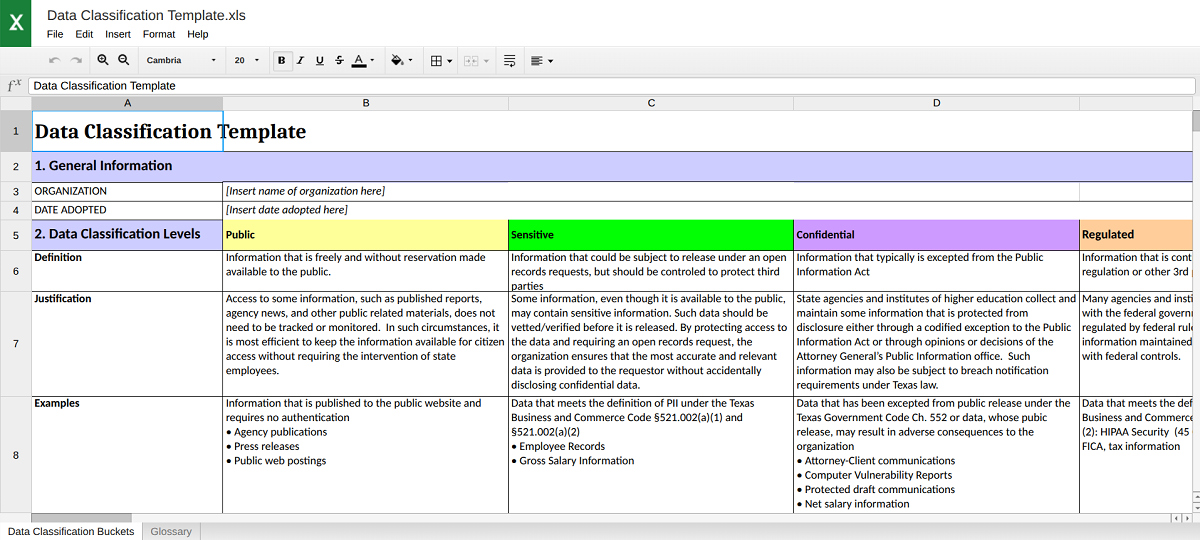This screenshot has width=1200, height=540.
Task: Zoom in on the spreadsheet
Action: click(103, 61)
